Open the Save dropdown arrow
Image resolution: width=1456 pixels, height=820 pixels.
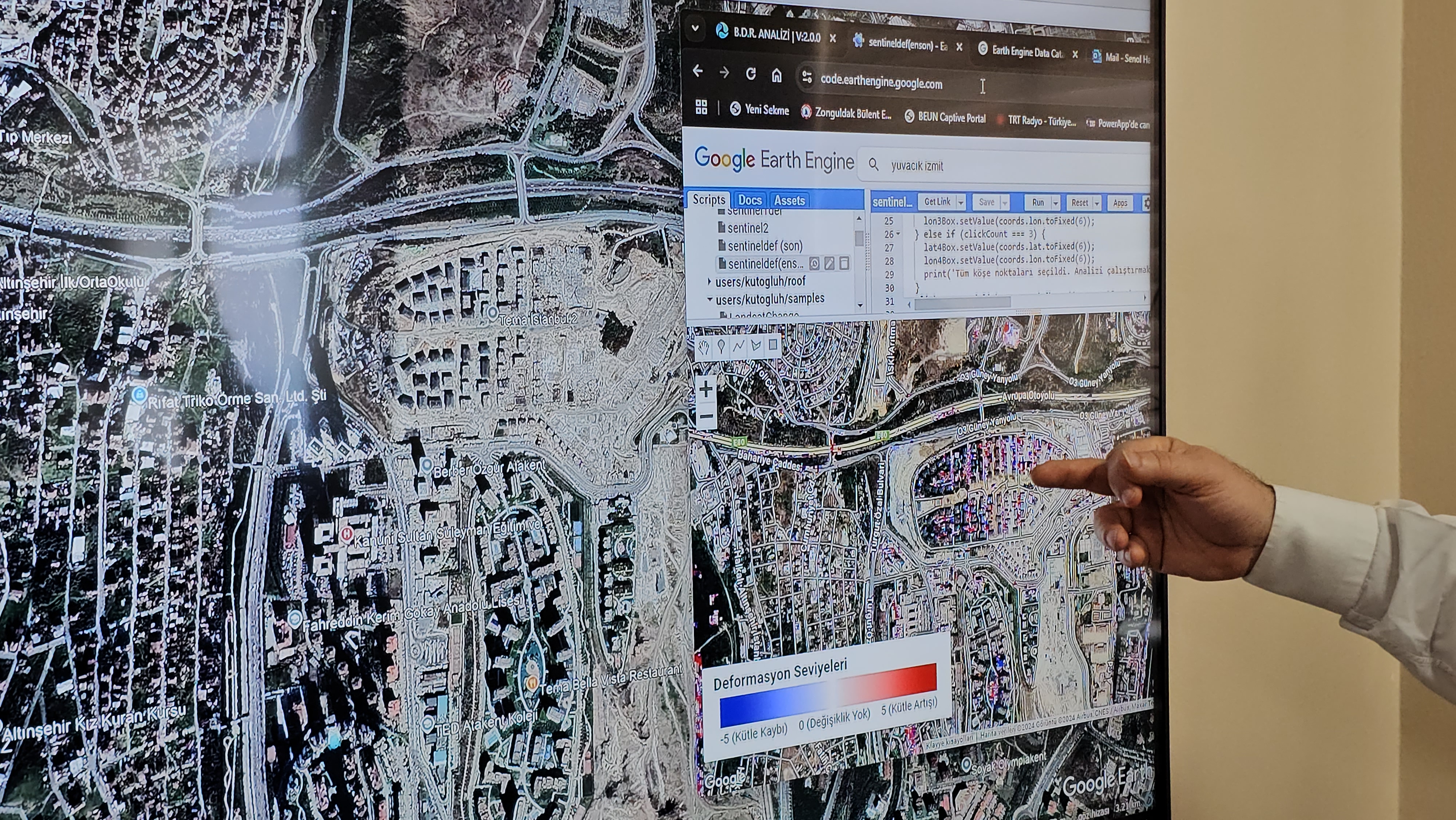1004,202
